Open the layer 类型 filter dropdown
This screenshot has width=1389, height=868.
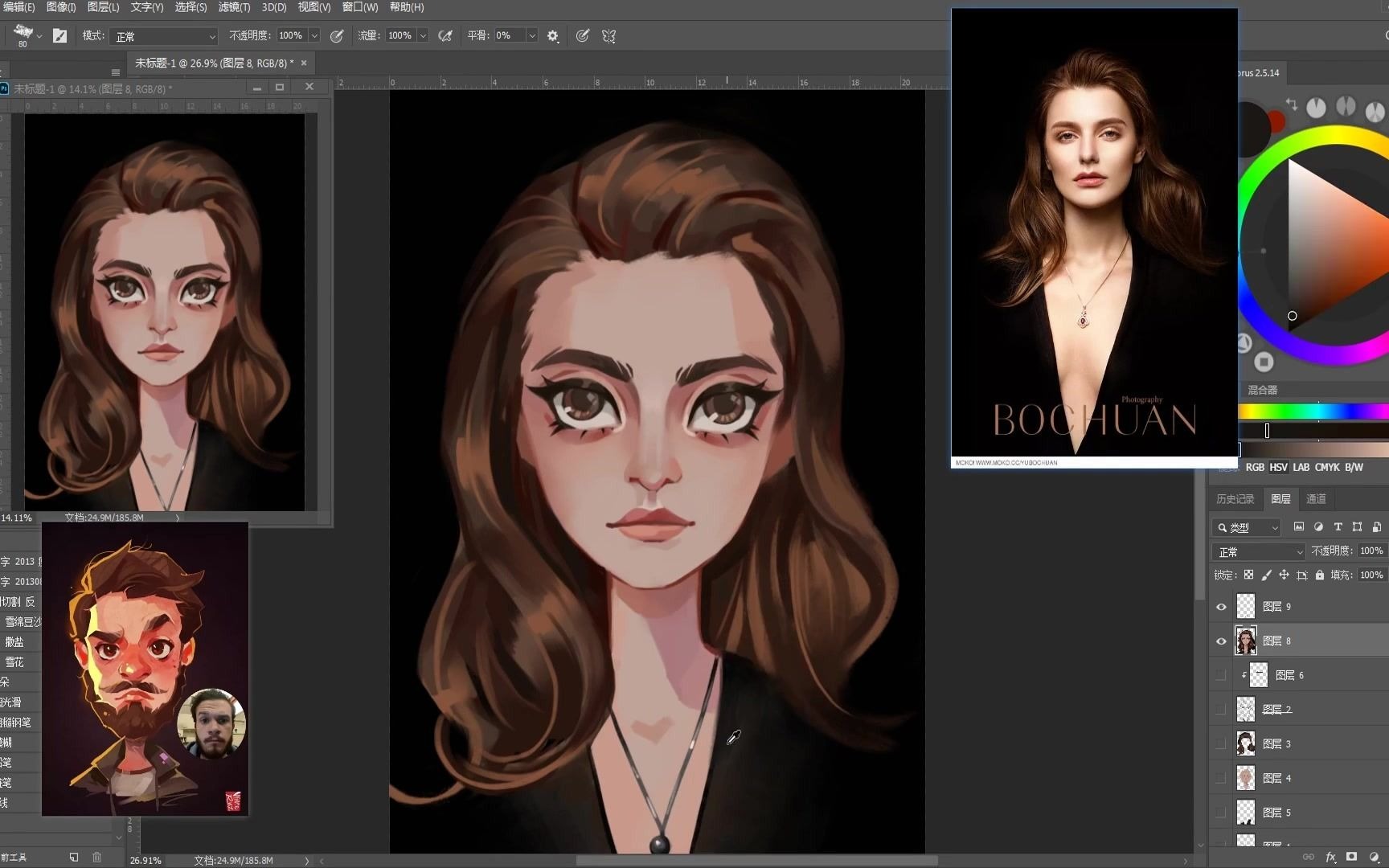tap(1247, 527)
